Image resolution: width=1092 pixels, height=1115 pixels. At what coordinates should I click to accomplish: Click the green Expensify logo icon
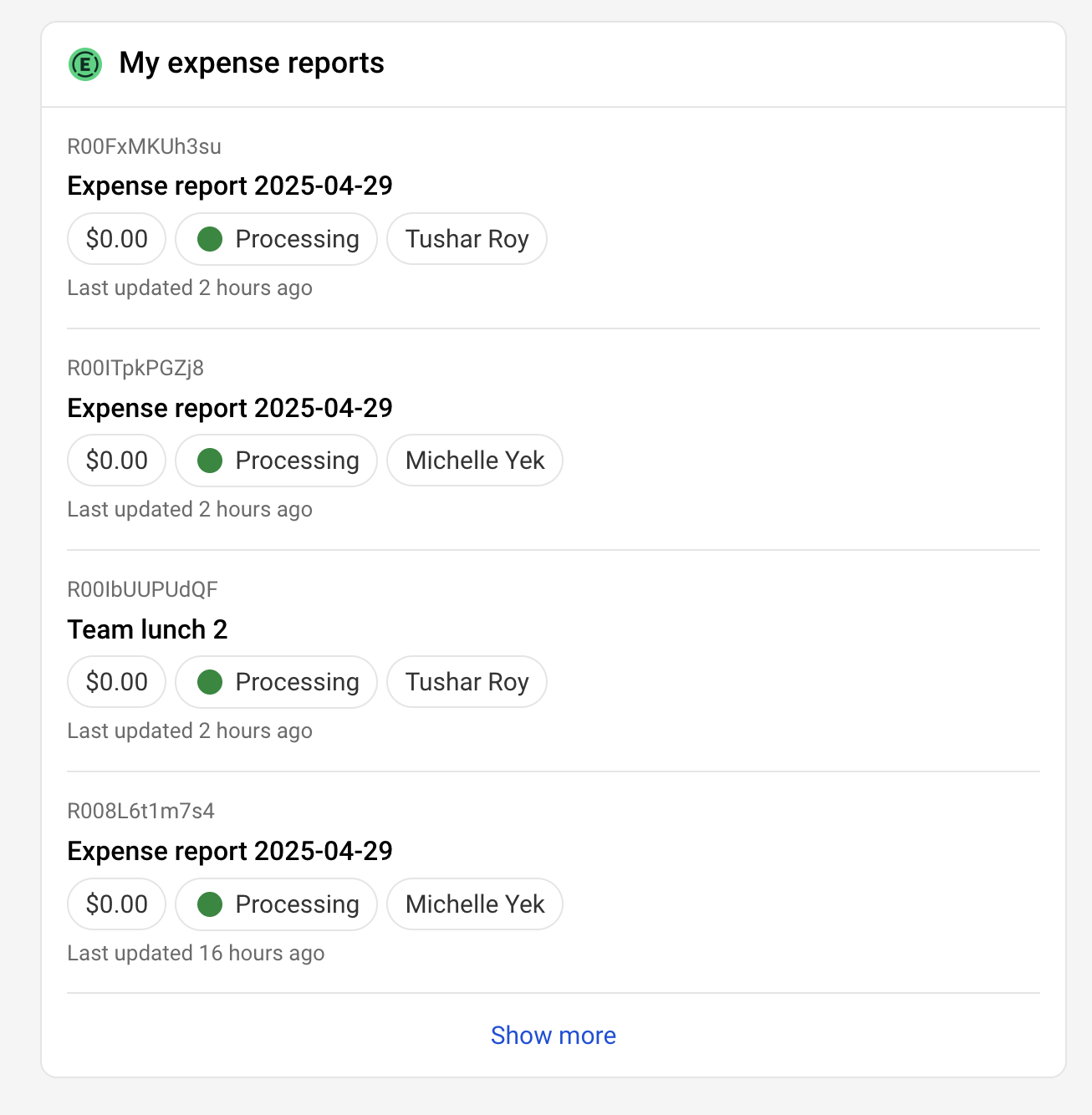click(x=85, y=64)
